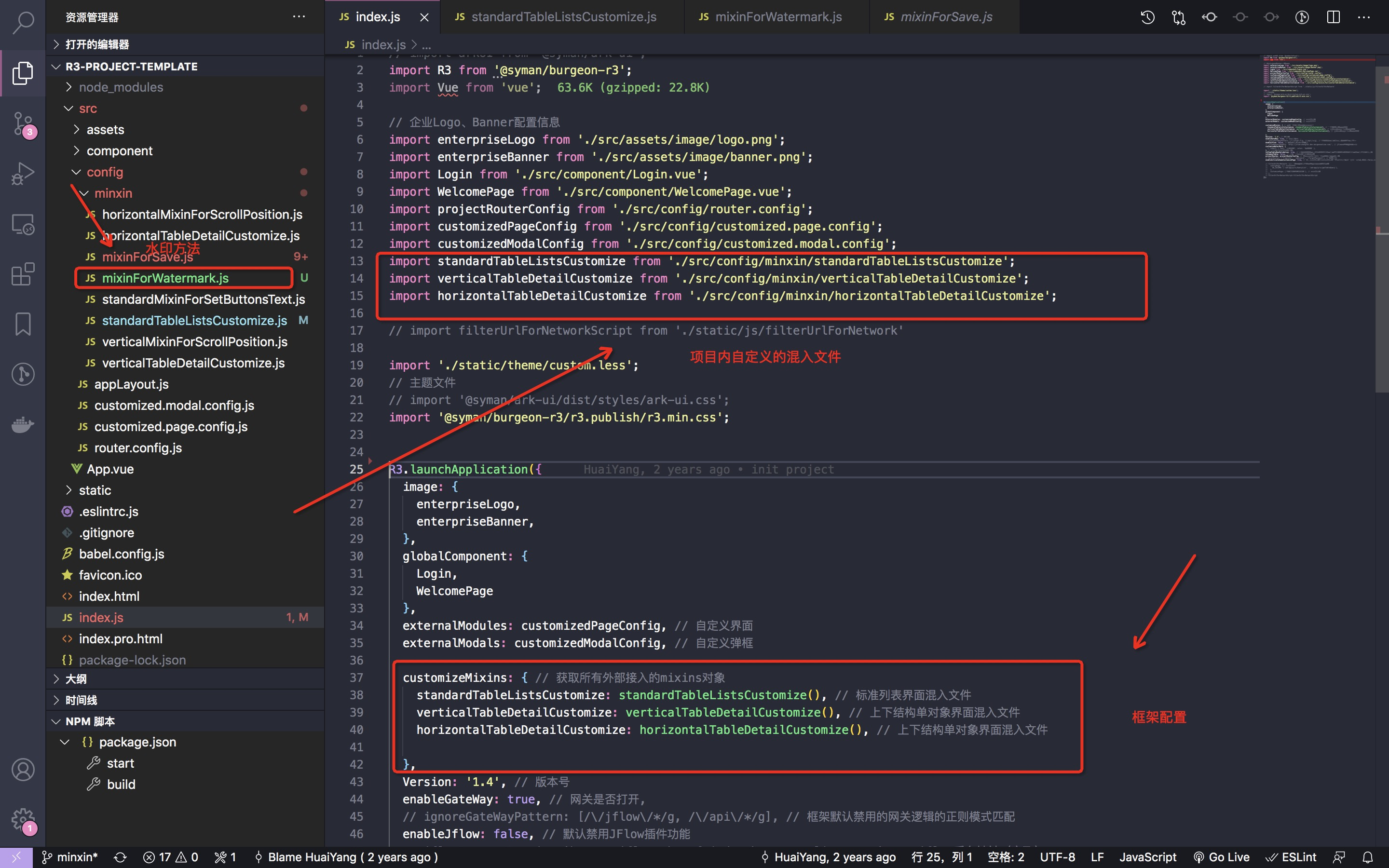Click the Go Live status bar button
This screenshot has width=1389, height=868.
[x=1221, y=857]
